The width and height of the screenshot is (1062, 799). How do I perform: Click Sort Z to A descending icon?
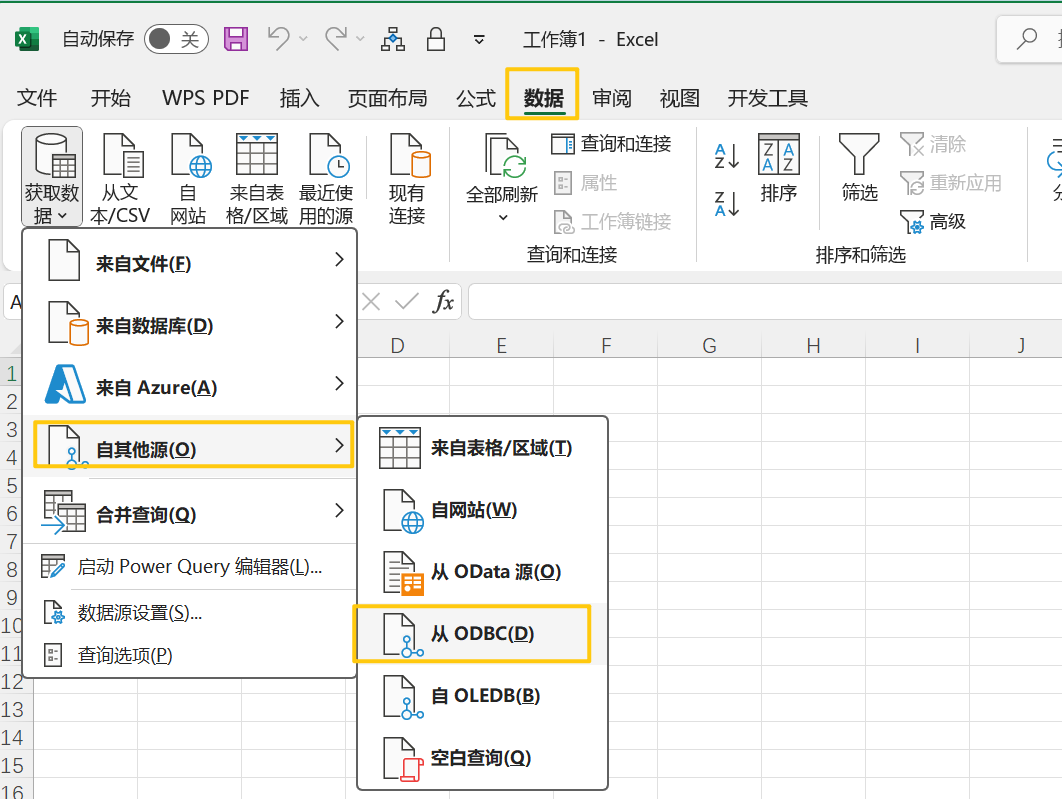click(727, 204)
